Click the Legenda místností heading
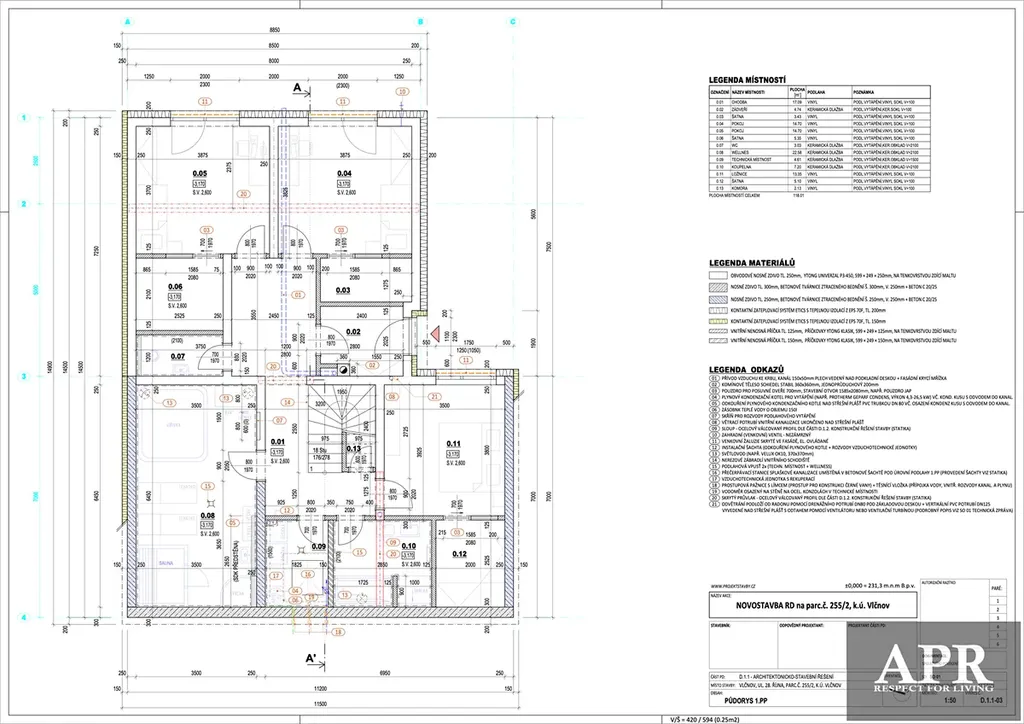 [747, 79]
